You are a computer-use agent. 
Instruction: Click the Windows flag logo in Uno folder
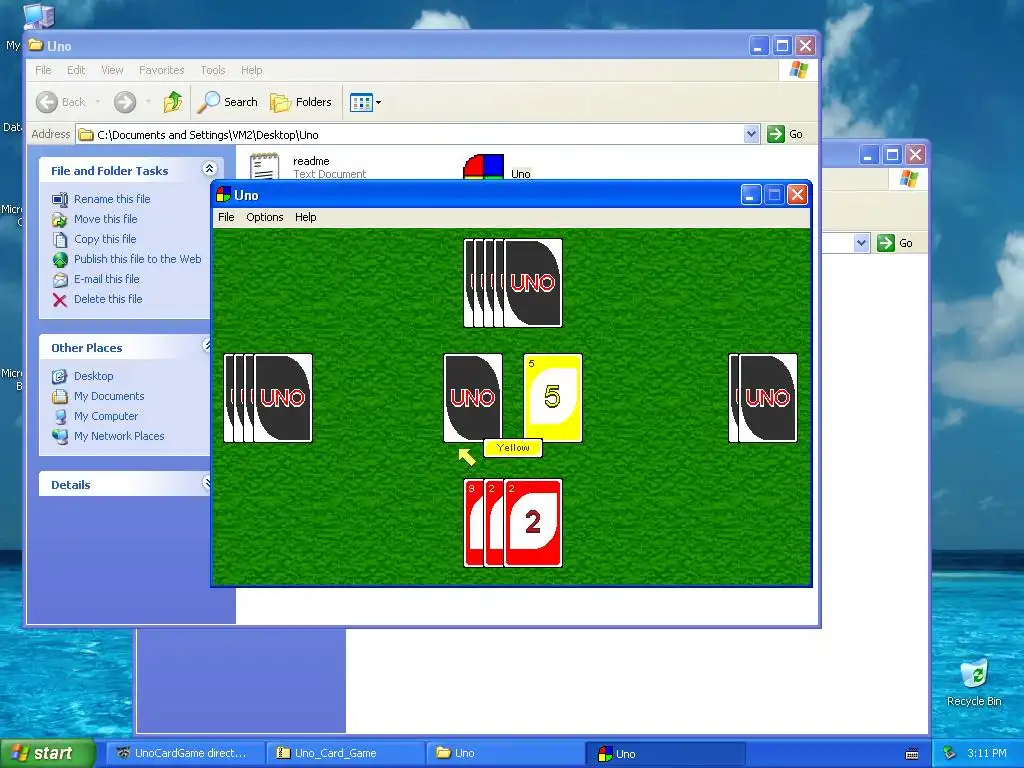(x=798, y=70)
